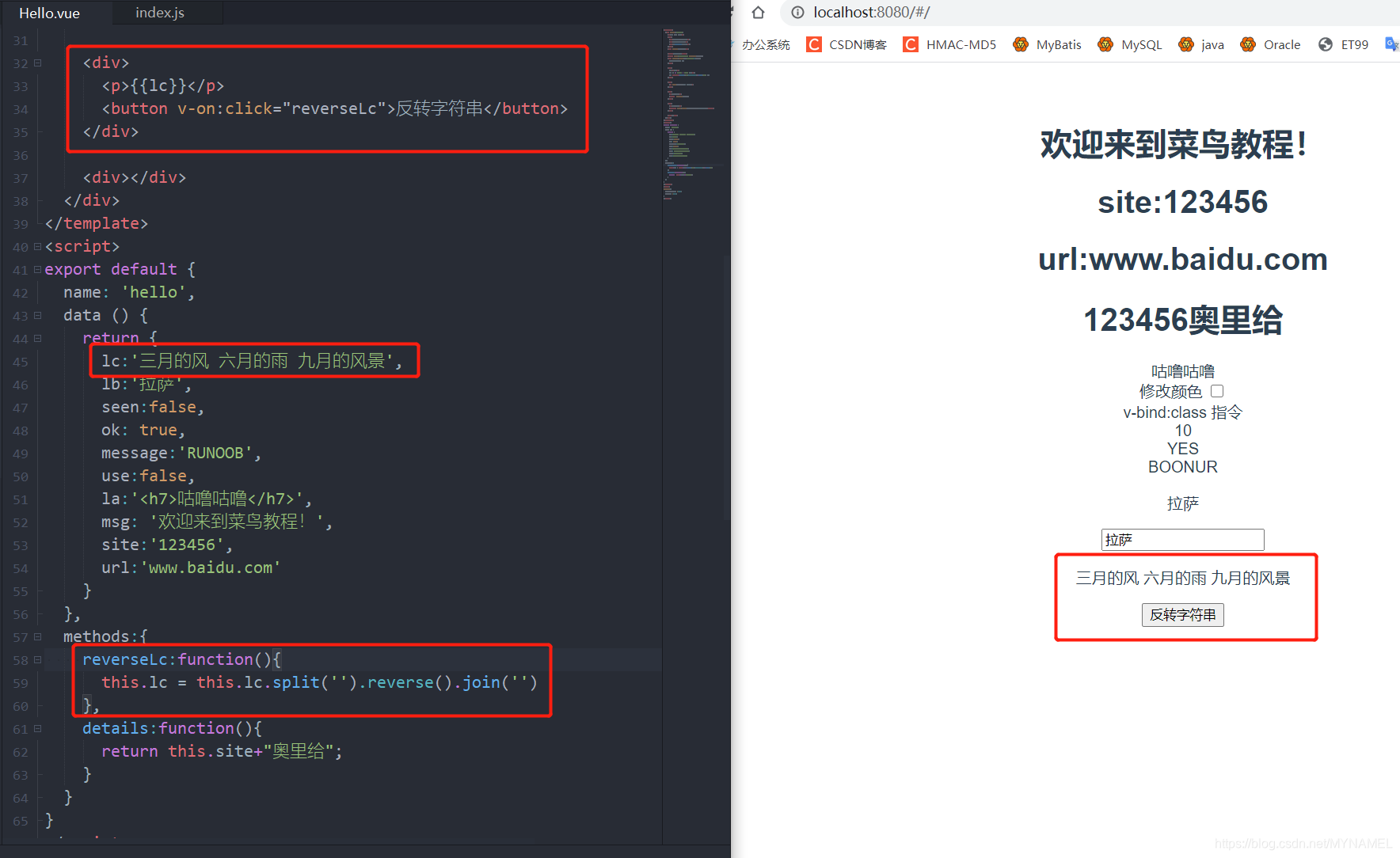Image resolution: width=1400 pixels, height=858 pixels.
Task: Click the this.lc.split reverse code line 59
Action: pos(320,683)
